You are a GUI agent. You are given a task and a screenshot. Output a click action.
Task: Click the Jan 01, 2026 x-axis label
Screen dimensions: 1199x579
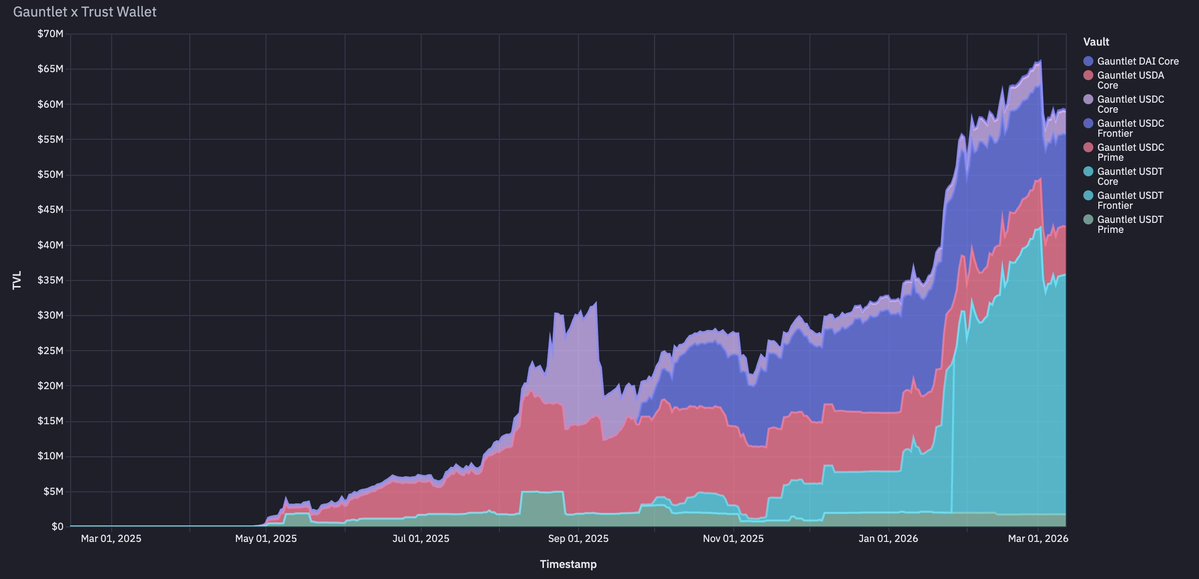click(889, 539)
